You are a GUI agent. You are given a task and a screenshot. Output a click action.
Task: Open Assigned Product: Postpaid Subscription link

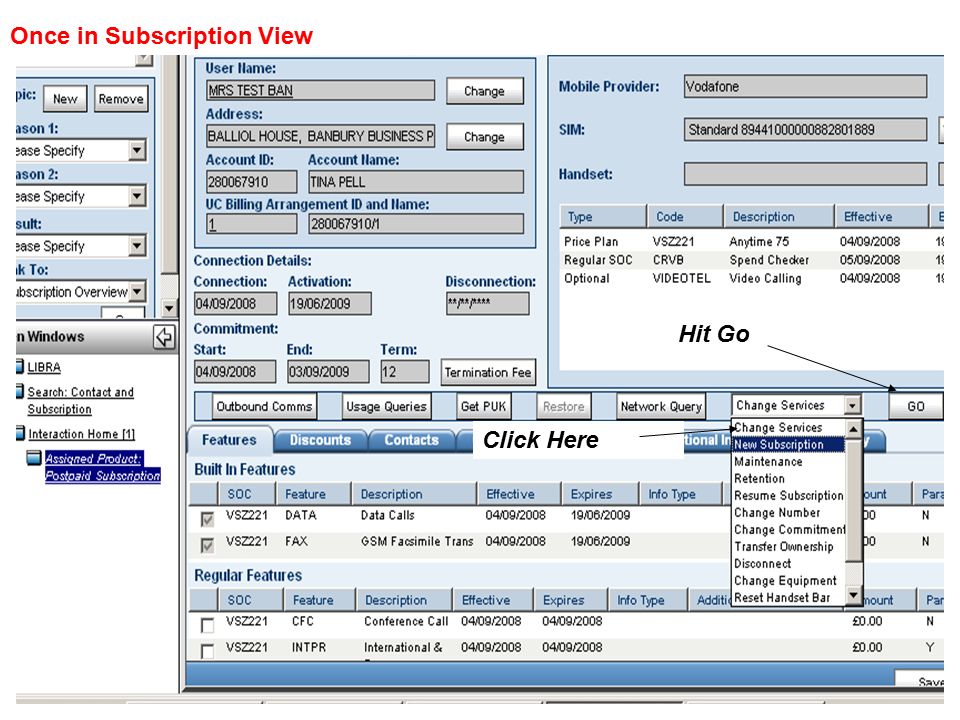tap(103, 467)
